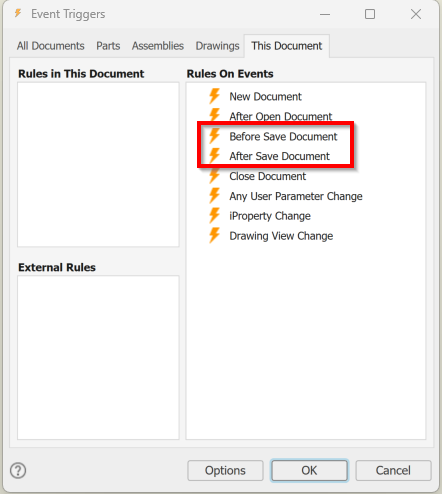Select the iProperty Change event

point(270,216)
